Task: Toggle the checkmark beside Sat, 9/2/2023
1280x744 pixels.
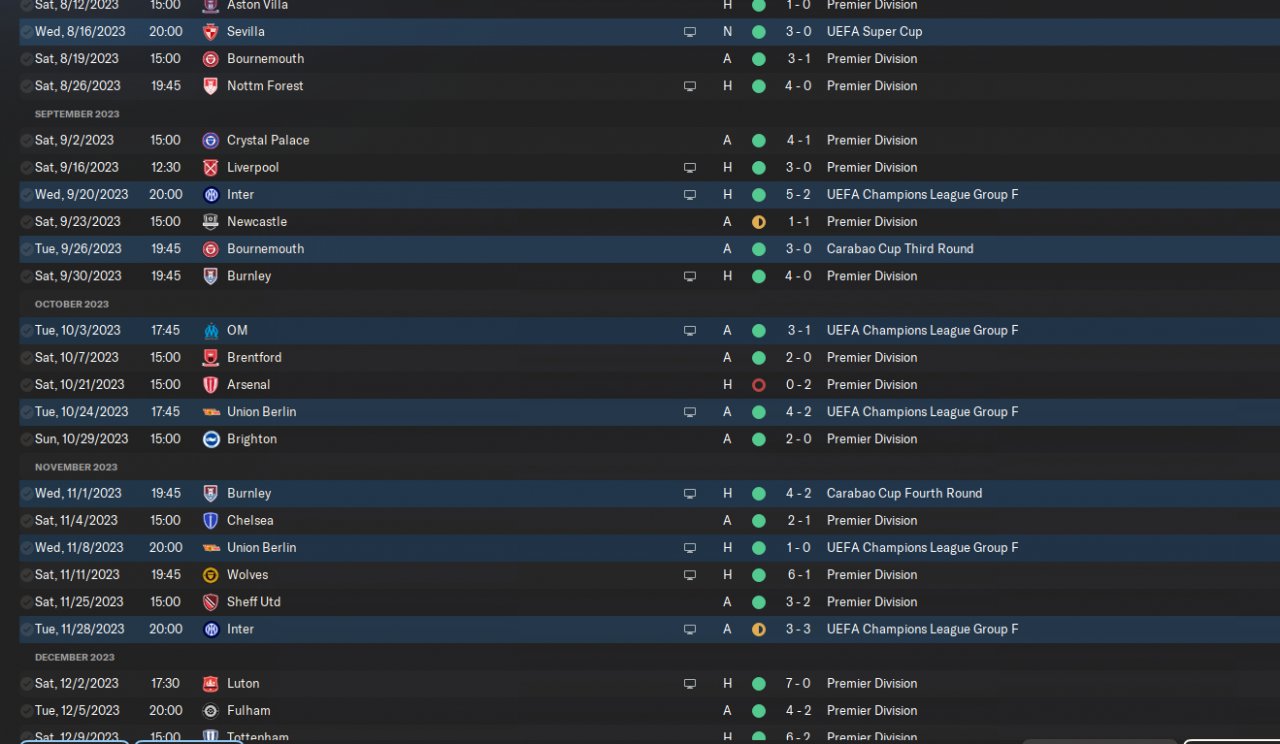Action: coord(26,141)
